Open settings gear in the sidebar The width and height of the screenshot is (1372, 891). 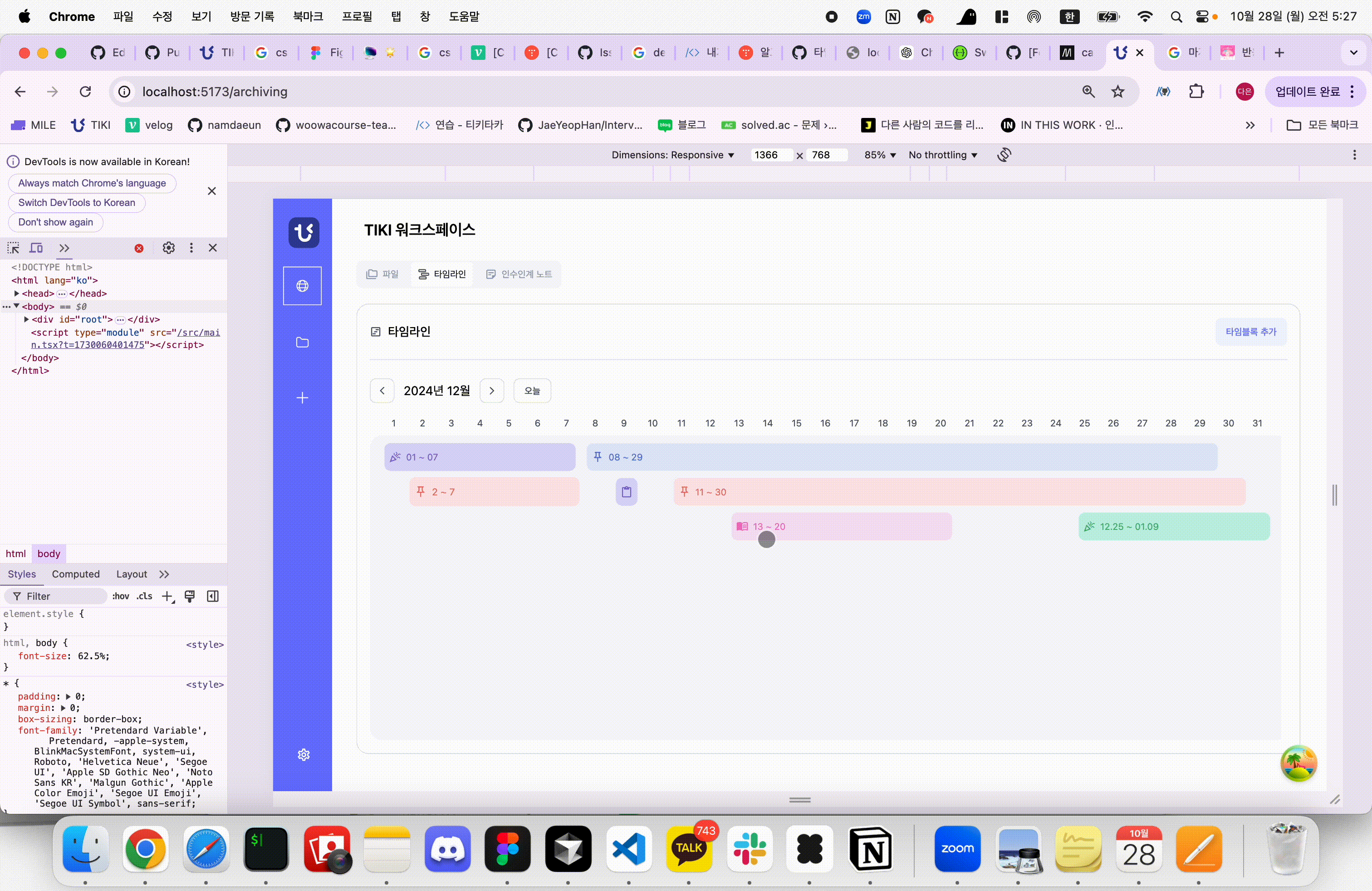pos(304,754)
